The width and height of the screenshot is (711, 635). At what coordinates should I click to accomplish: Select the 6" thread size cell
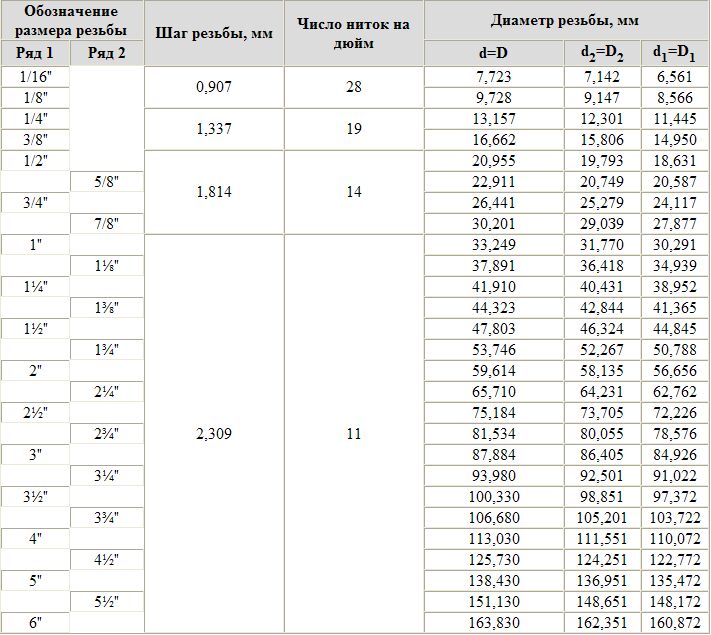coord(35,623)
